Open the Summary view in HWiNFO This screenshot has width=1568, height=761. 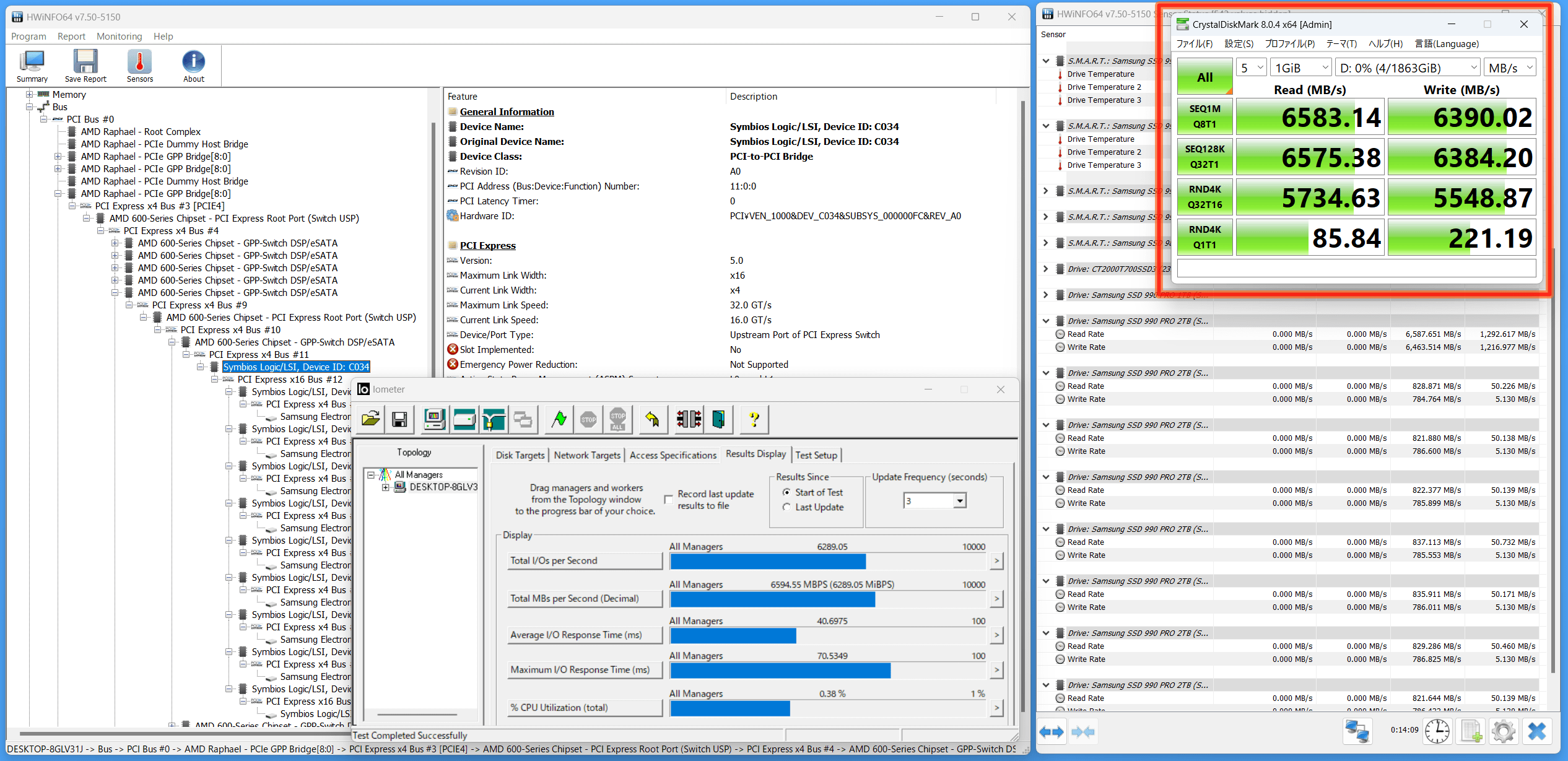[x=32, y=66]
